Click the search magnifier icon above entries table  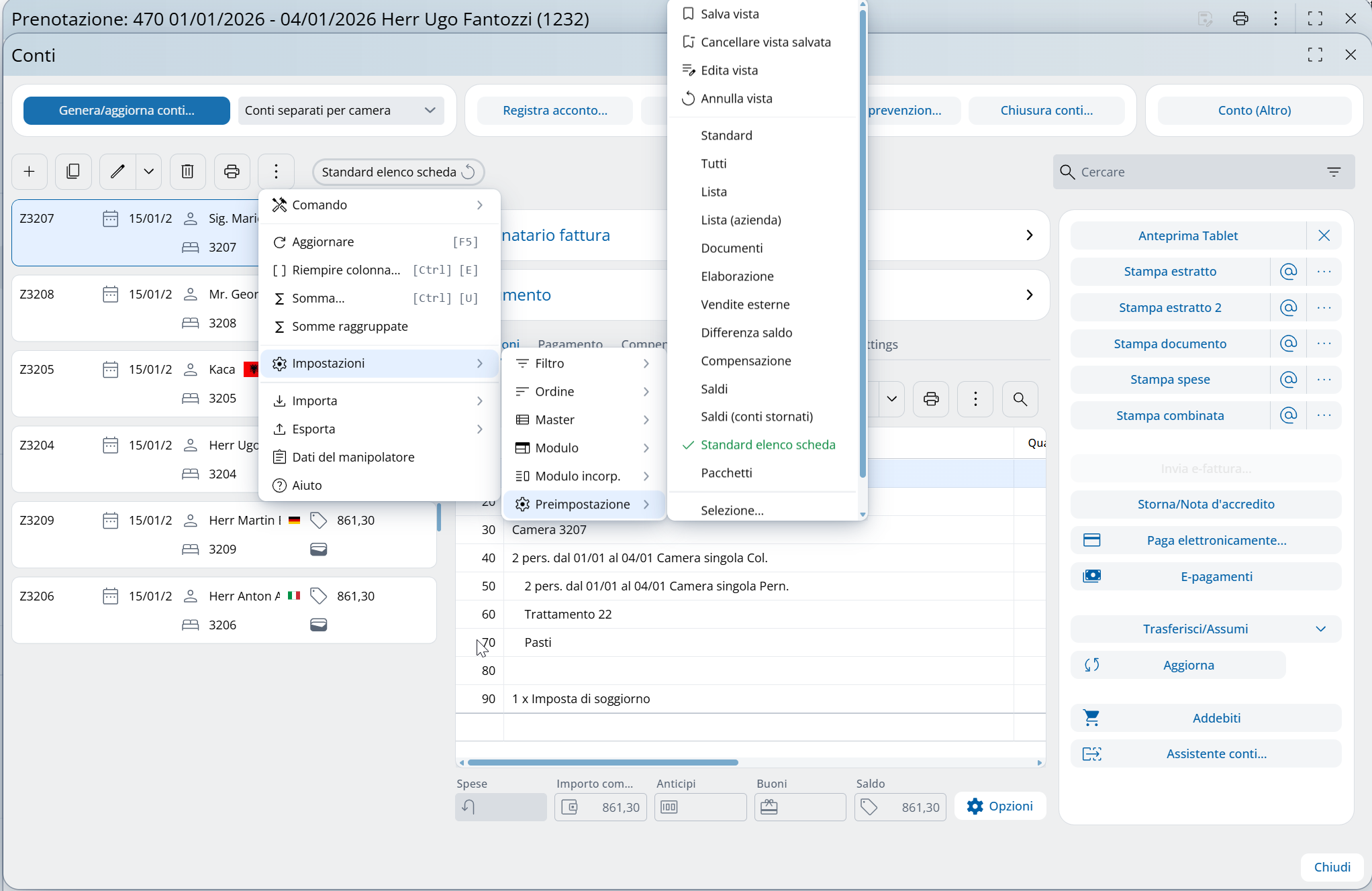[1020, 399]
